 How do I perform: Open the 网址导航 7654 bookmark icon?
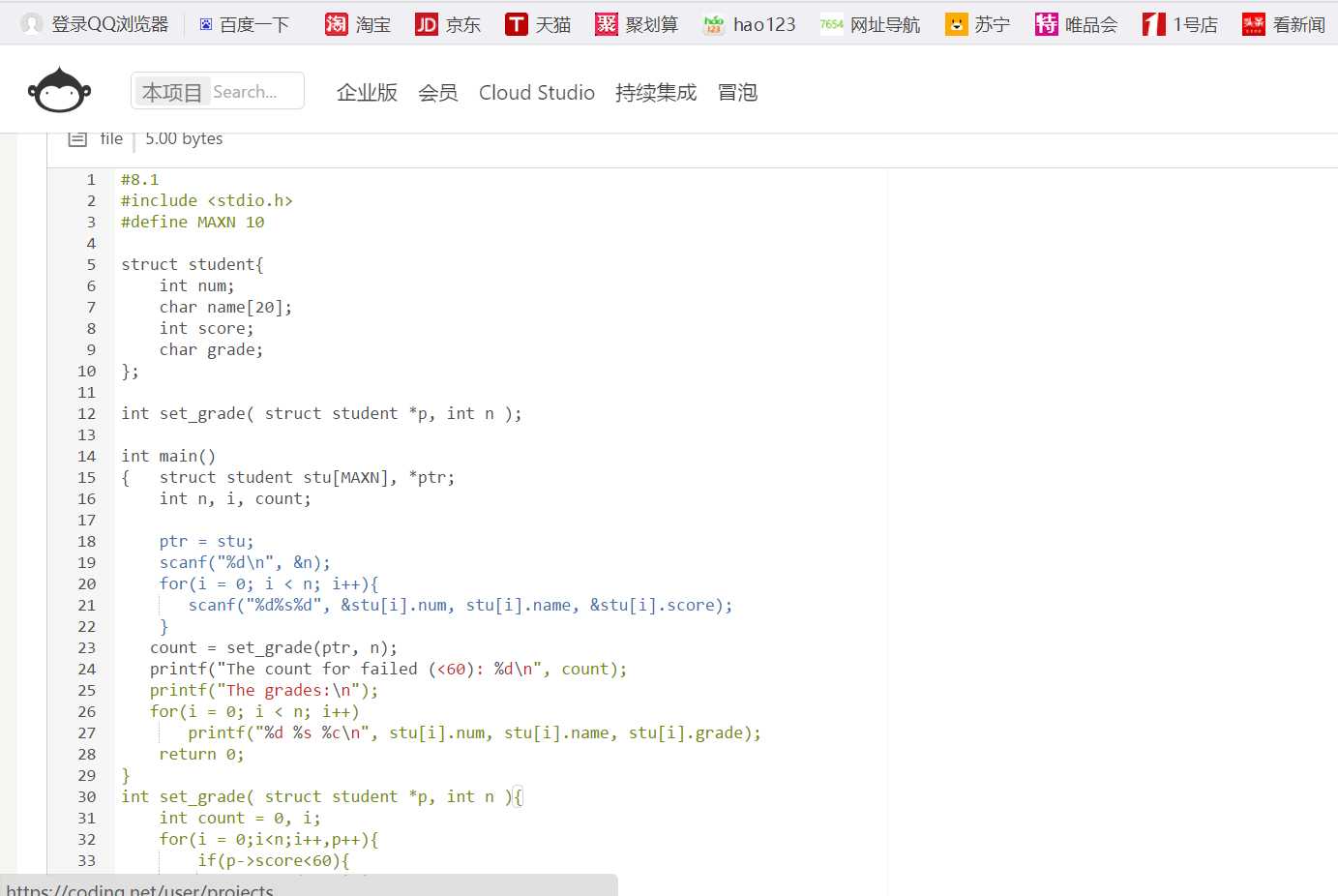tap(831, 24)
